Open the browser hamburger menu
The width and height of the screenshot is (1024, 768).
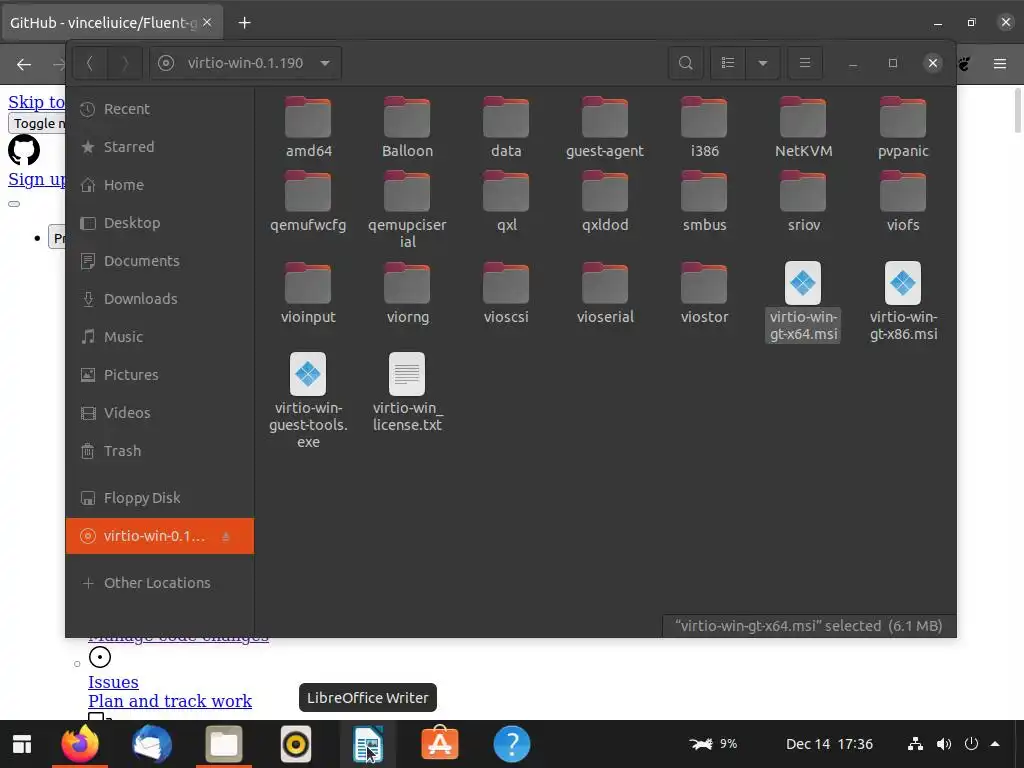click(1000, 64)
